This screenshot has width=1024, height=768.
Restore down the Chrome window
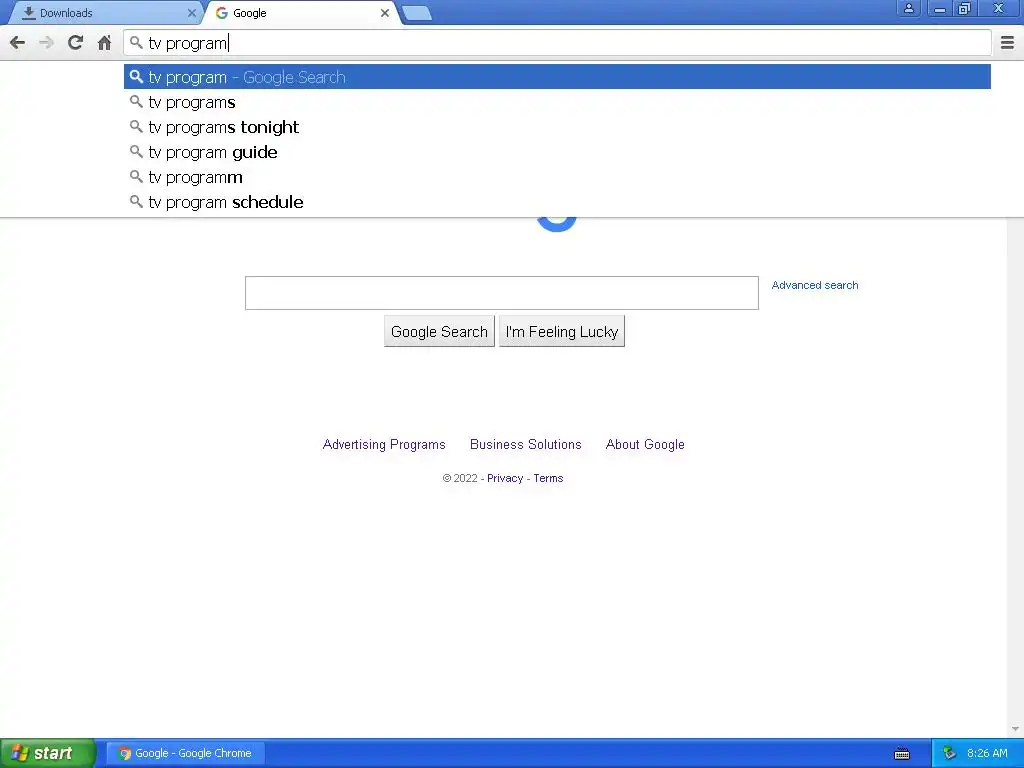coord(965,8)
